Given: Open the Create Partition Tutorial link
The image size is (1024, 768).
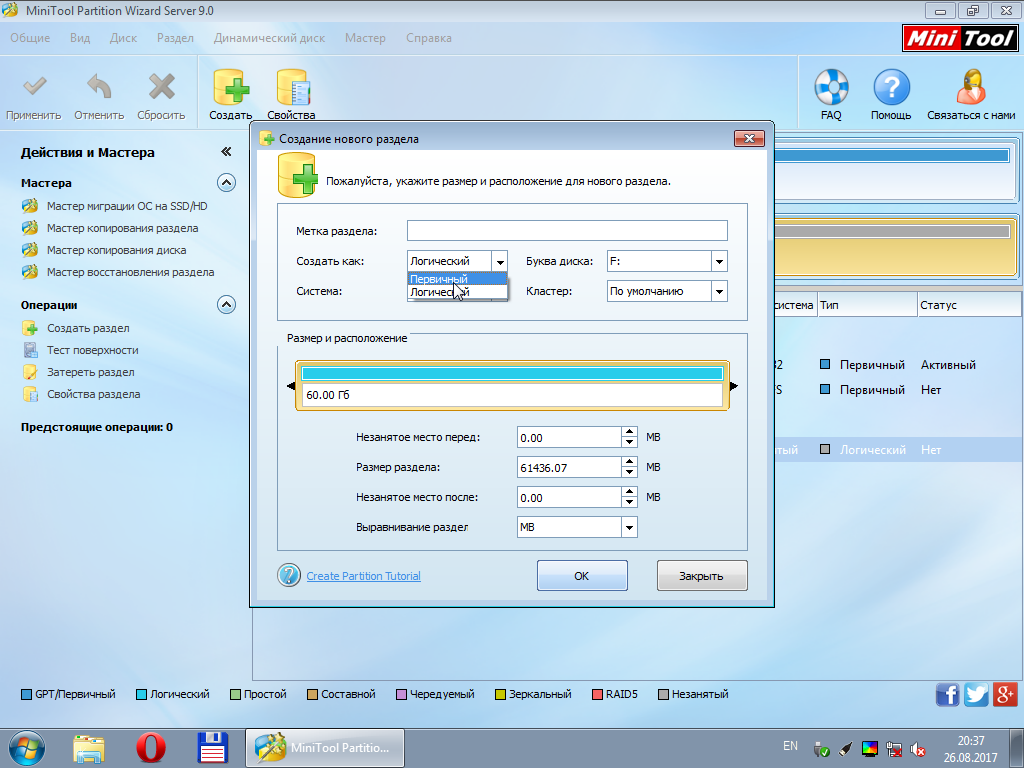Looking at the screenshot, I should point(363,576).
